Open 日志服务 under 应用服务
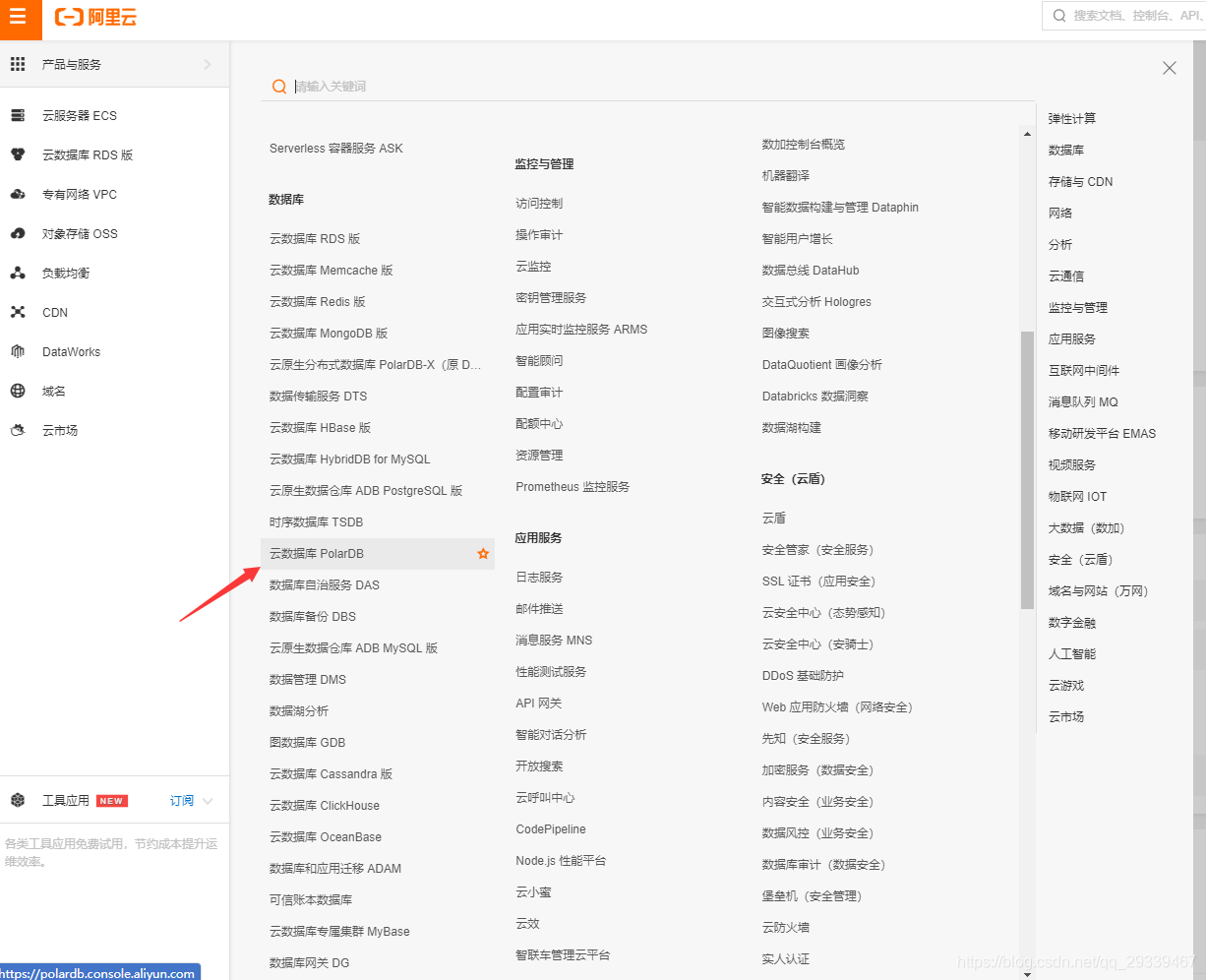 [539, 578]
